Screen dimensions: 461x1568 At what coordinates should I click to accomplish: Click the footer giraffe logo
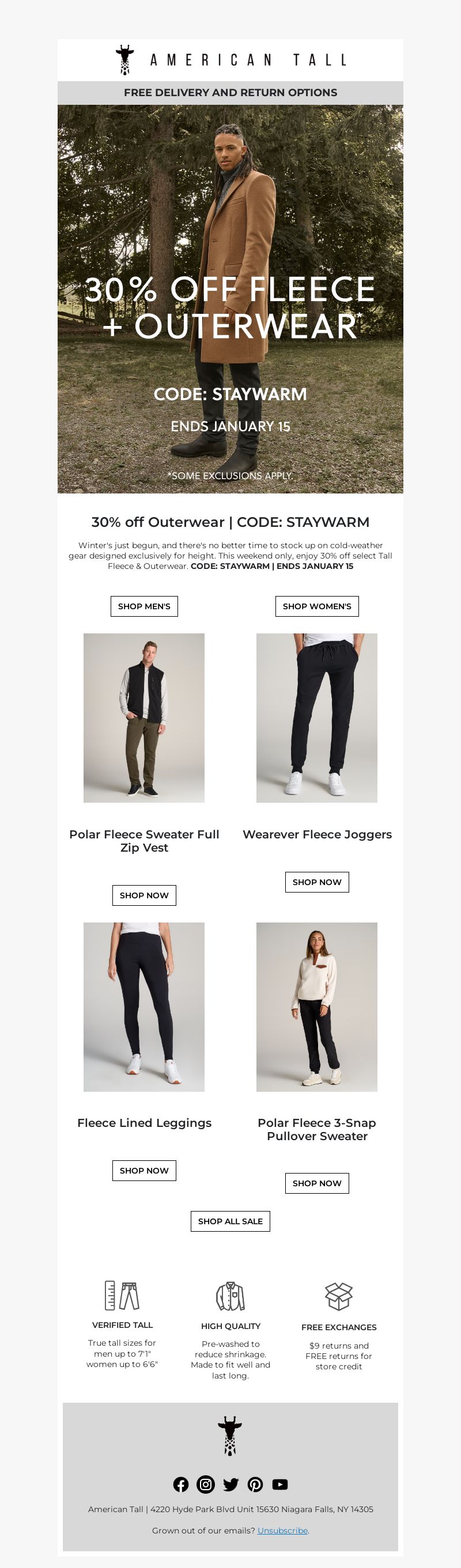(x=230, y=1436)
